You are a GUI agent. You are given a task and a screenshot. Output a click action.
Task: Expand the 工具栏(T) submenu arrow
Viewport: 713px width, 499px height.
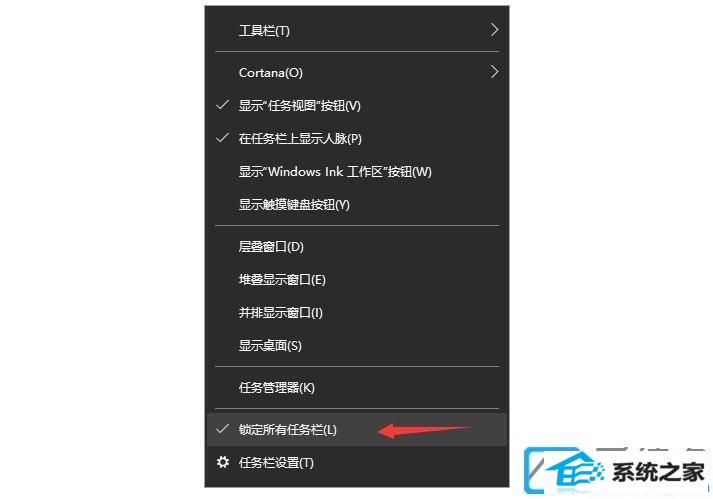(x=494, y=30)
